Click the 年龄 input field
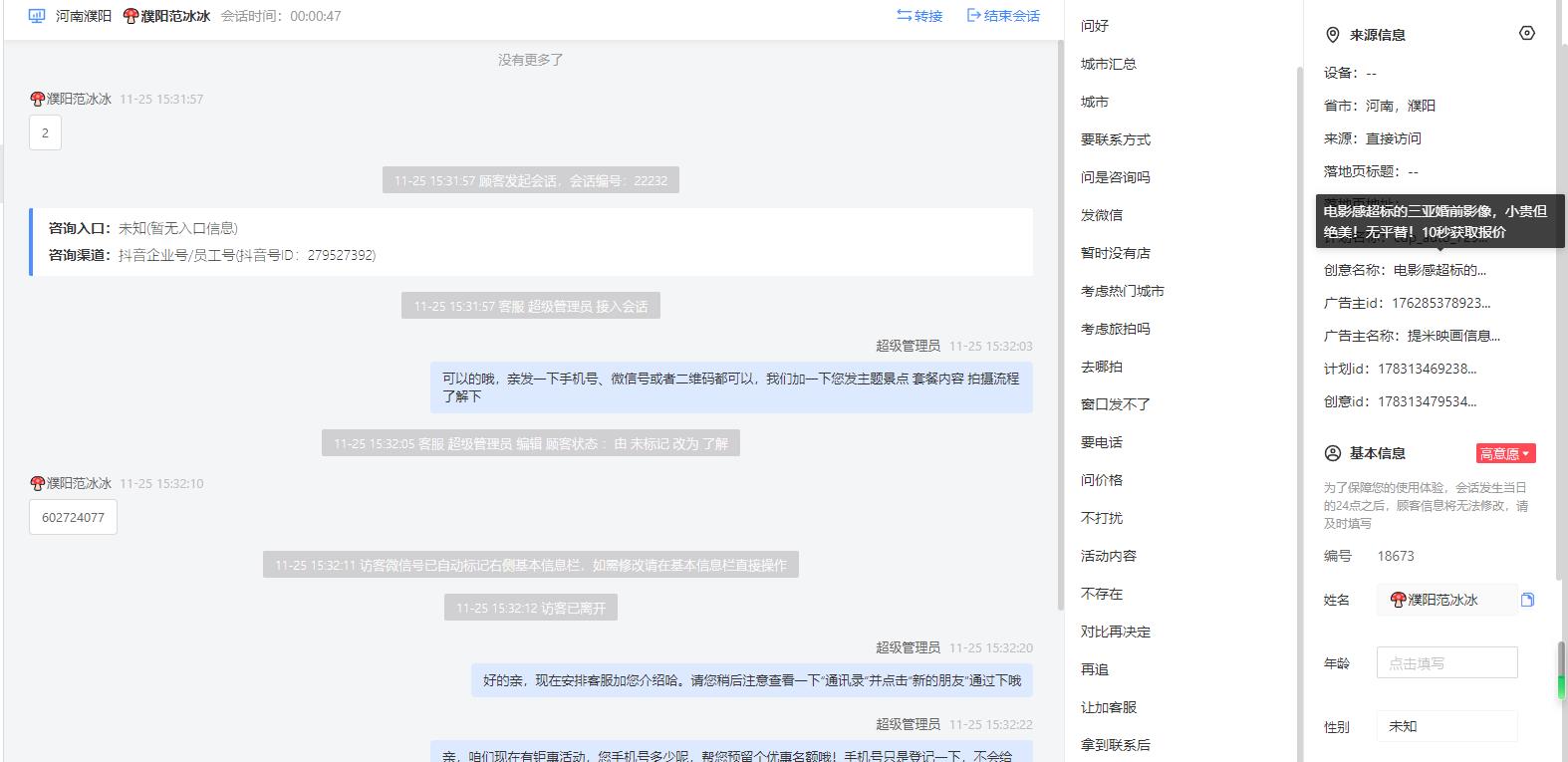Viewport: 1568px width, 762px height. point(1446,662)
